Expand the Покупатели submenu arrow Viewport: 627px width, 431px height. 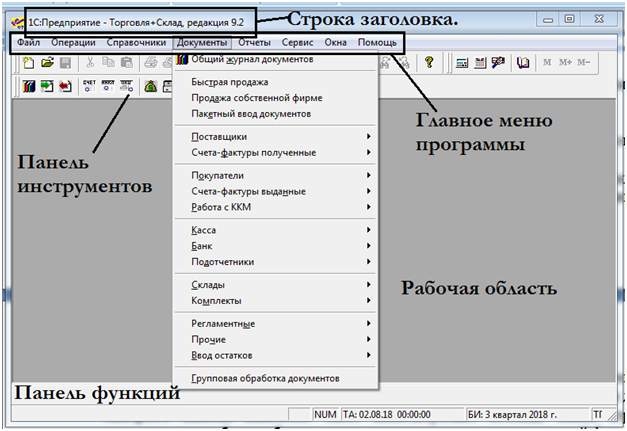(368, 176)
